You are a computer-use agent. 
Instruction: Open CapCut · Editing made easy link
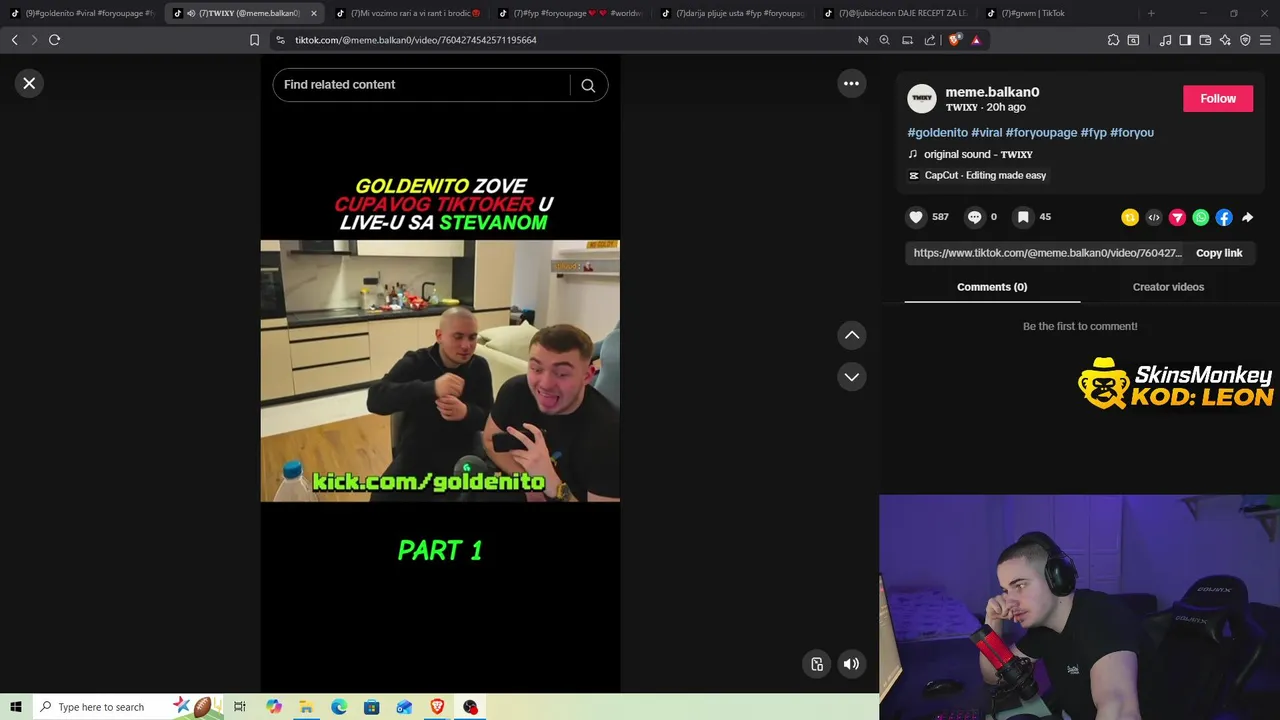click(x=985, y=175)
